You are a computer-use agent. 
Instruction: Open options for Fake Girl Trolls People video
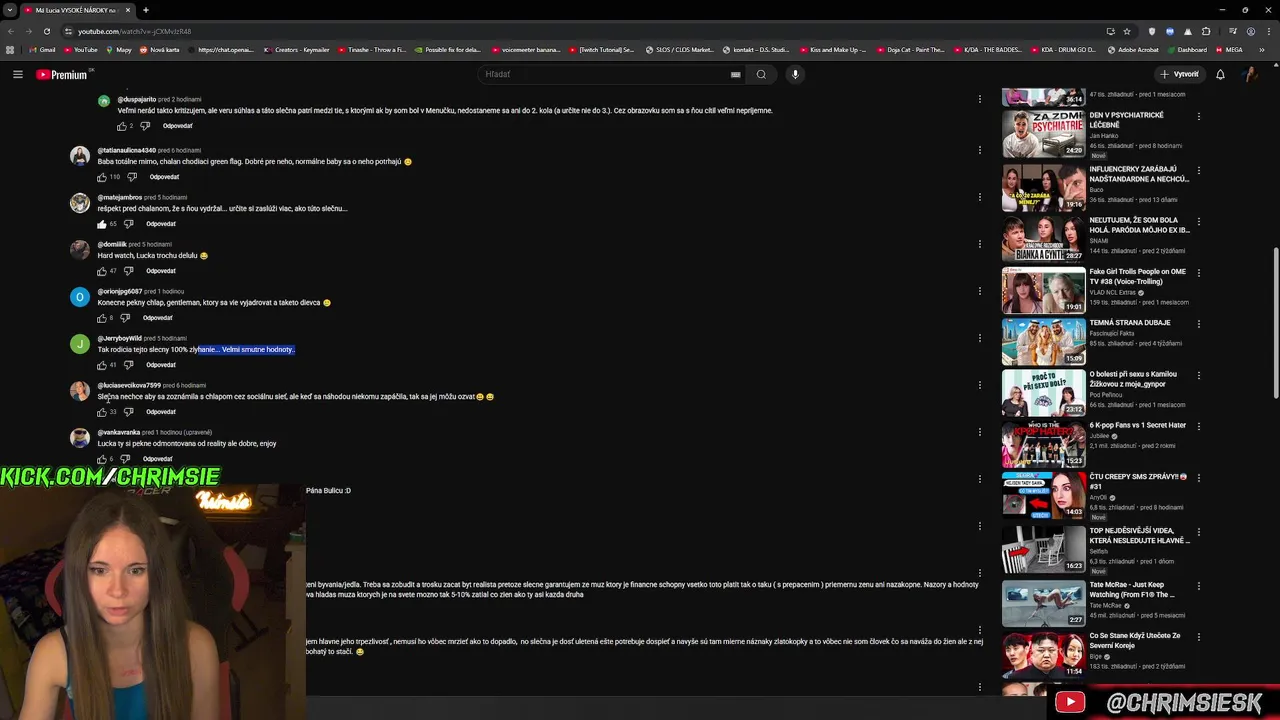1198,273
